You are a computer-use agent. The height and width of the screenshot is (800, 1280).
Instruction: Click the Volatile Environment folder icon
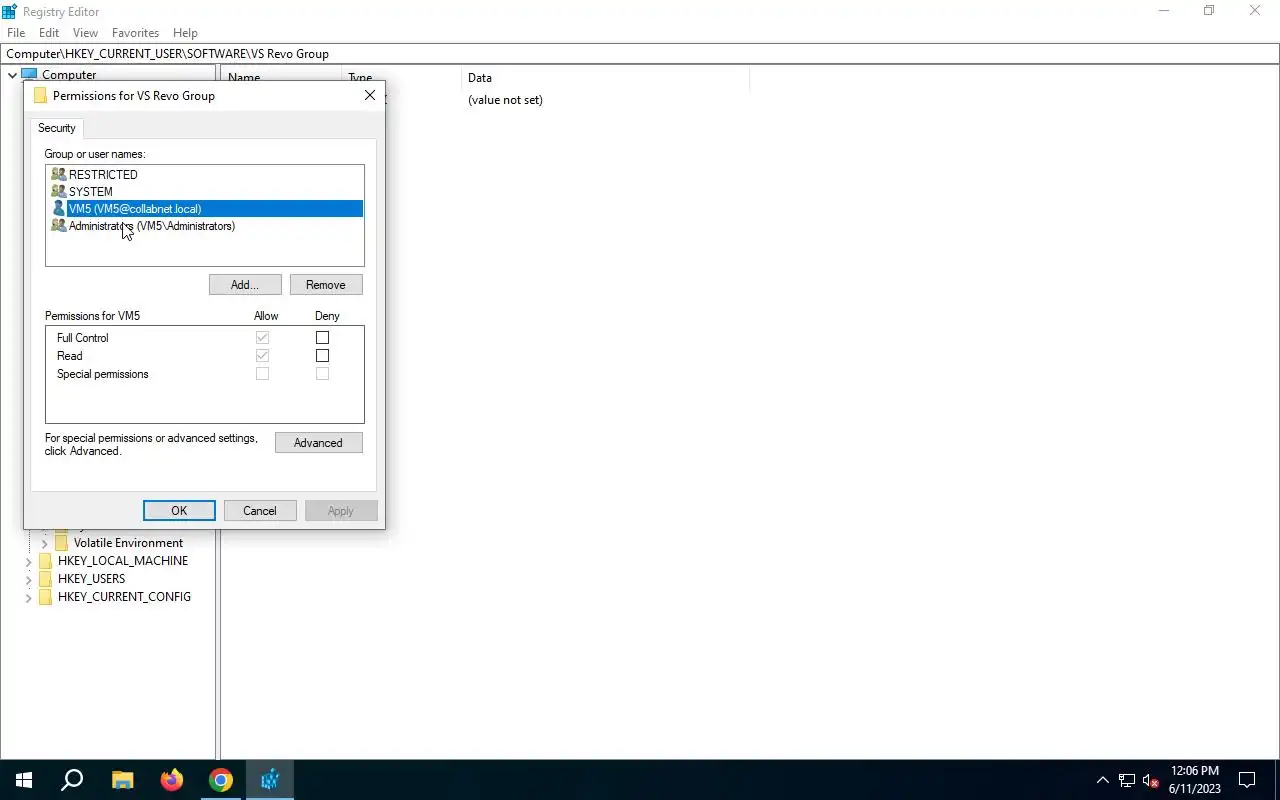pyautogui.click(x=61, y=543)
